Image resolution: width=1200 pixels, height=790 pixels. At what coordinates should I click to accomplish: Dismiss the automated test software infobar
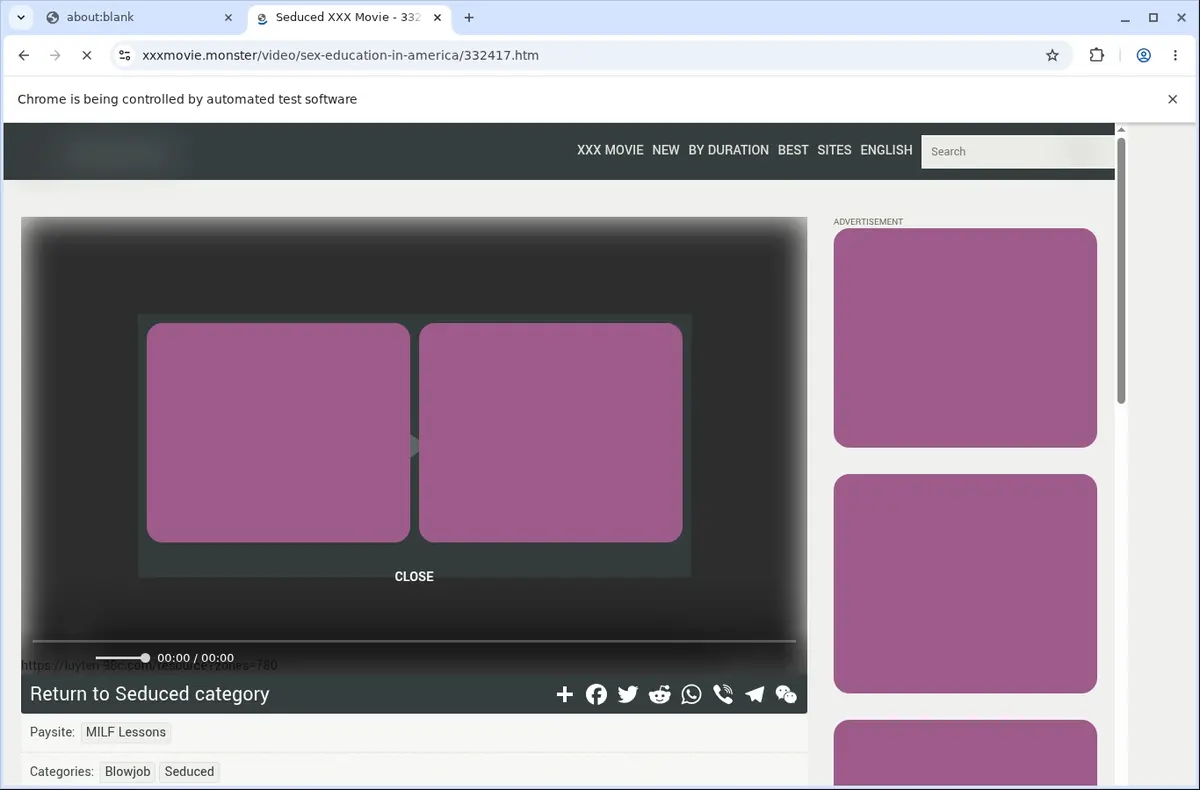[1173, 99]
